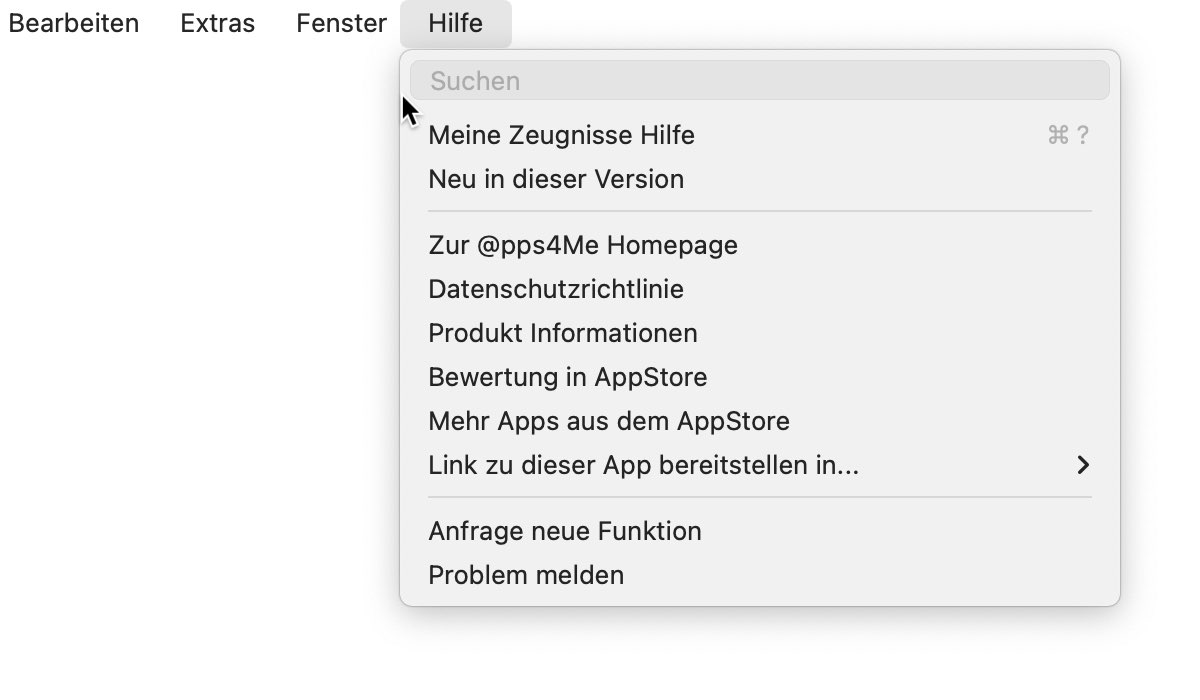Show Produkt Informationen
1200x700 pixels.
(760, 333)
